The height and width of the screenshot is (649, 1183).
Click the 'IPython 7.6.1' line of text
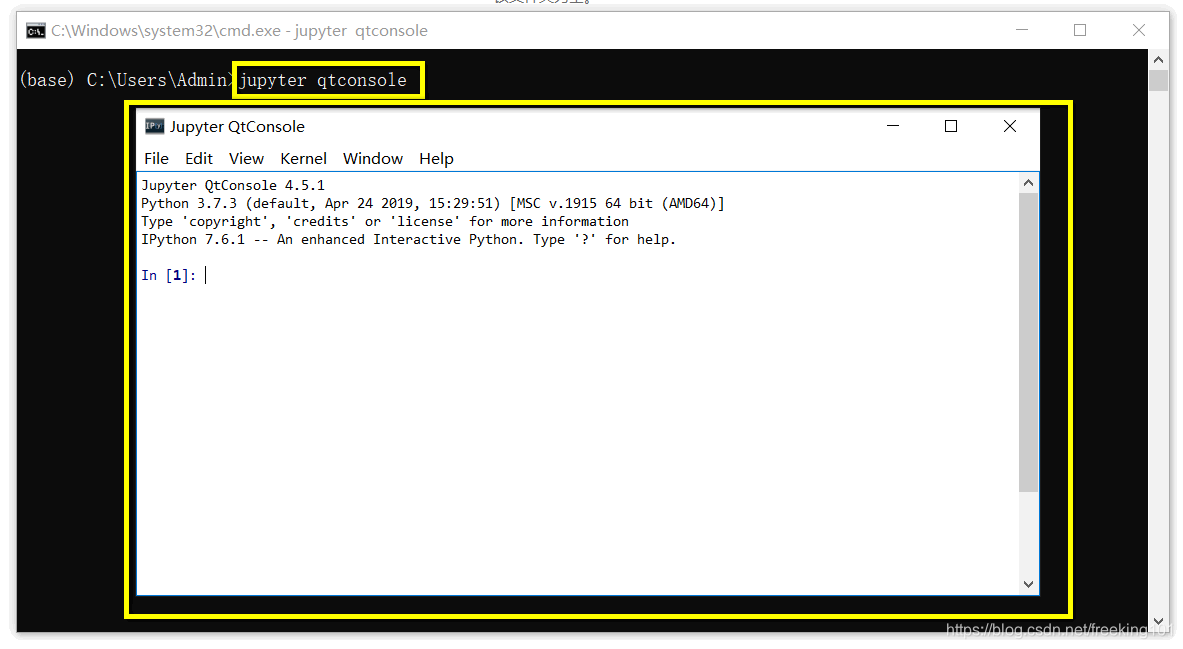[408, 240]
